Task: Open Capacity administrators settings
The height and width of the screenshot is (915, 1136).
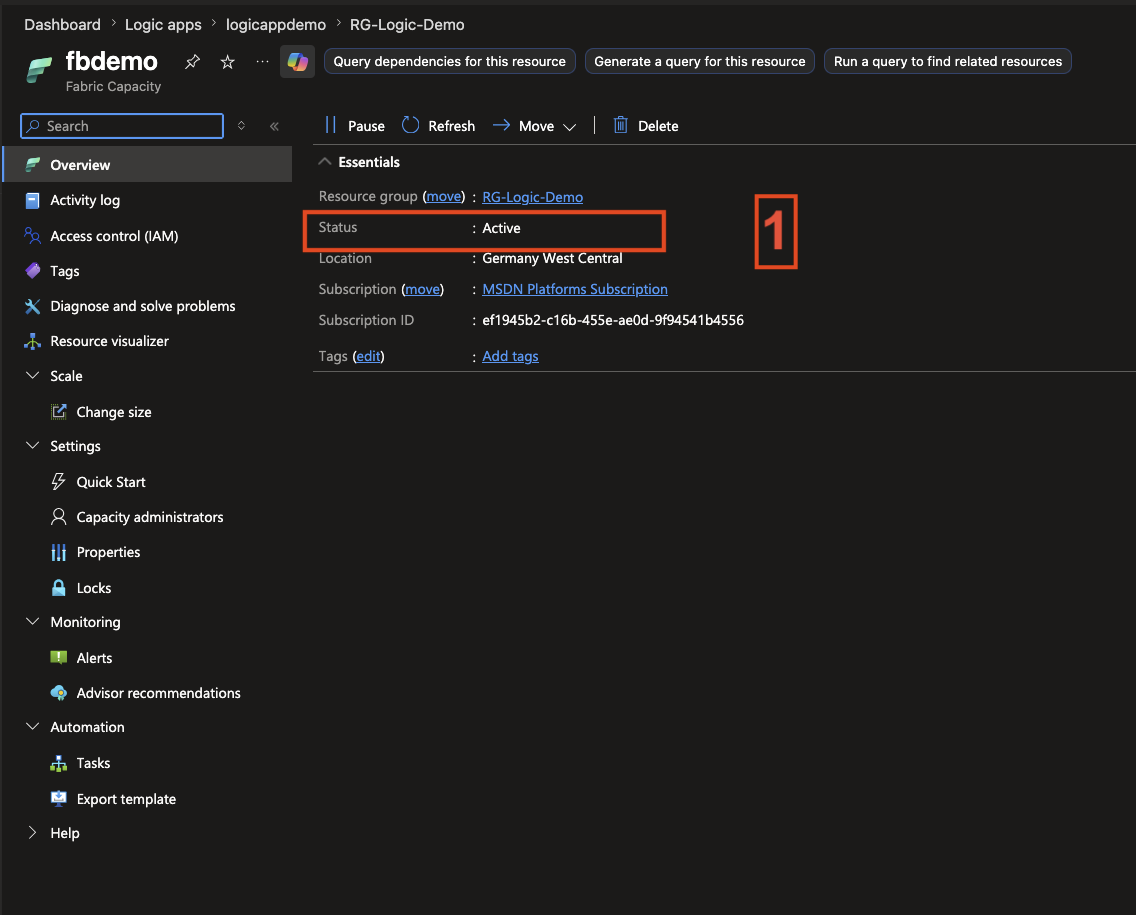Action: pos(148,517)
